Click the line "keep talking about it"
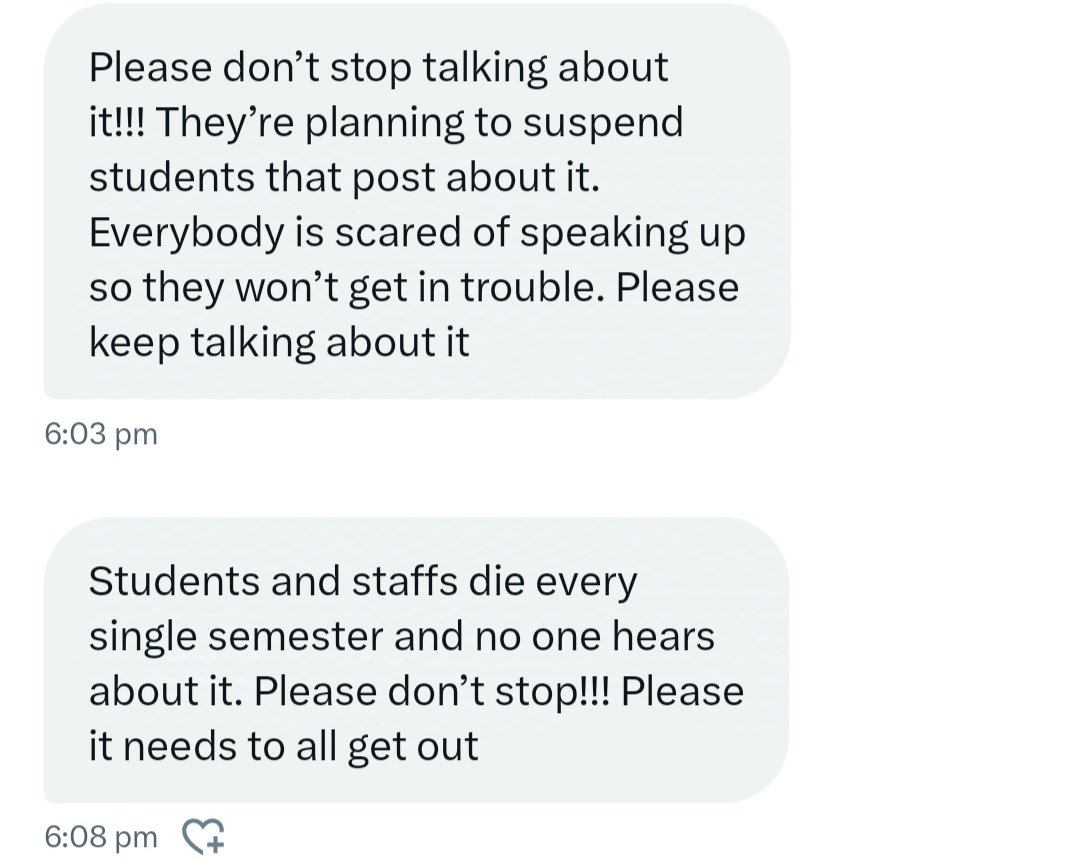 point(279,343)
